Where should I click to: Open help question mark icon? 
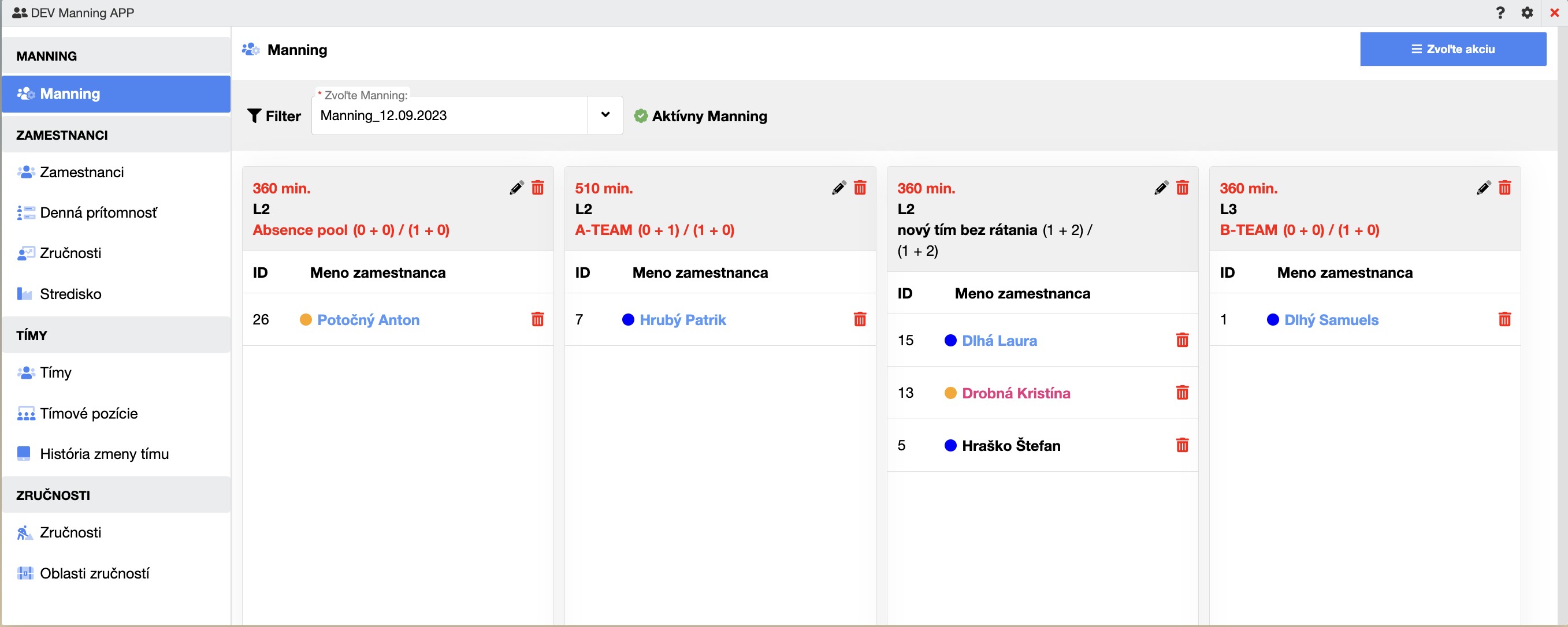[x=1500, y=13]
